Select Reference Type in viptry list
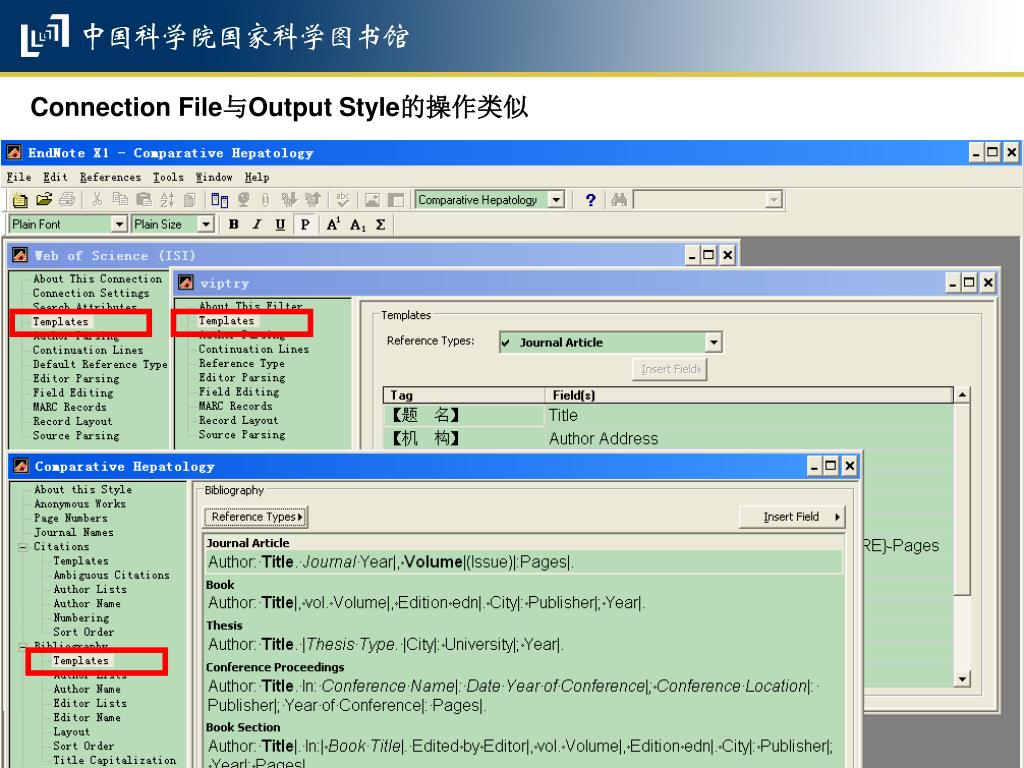1024x768 pixels. coord(242,364)
